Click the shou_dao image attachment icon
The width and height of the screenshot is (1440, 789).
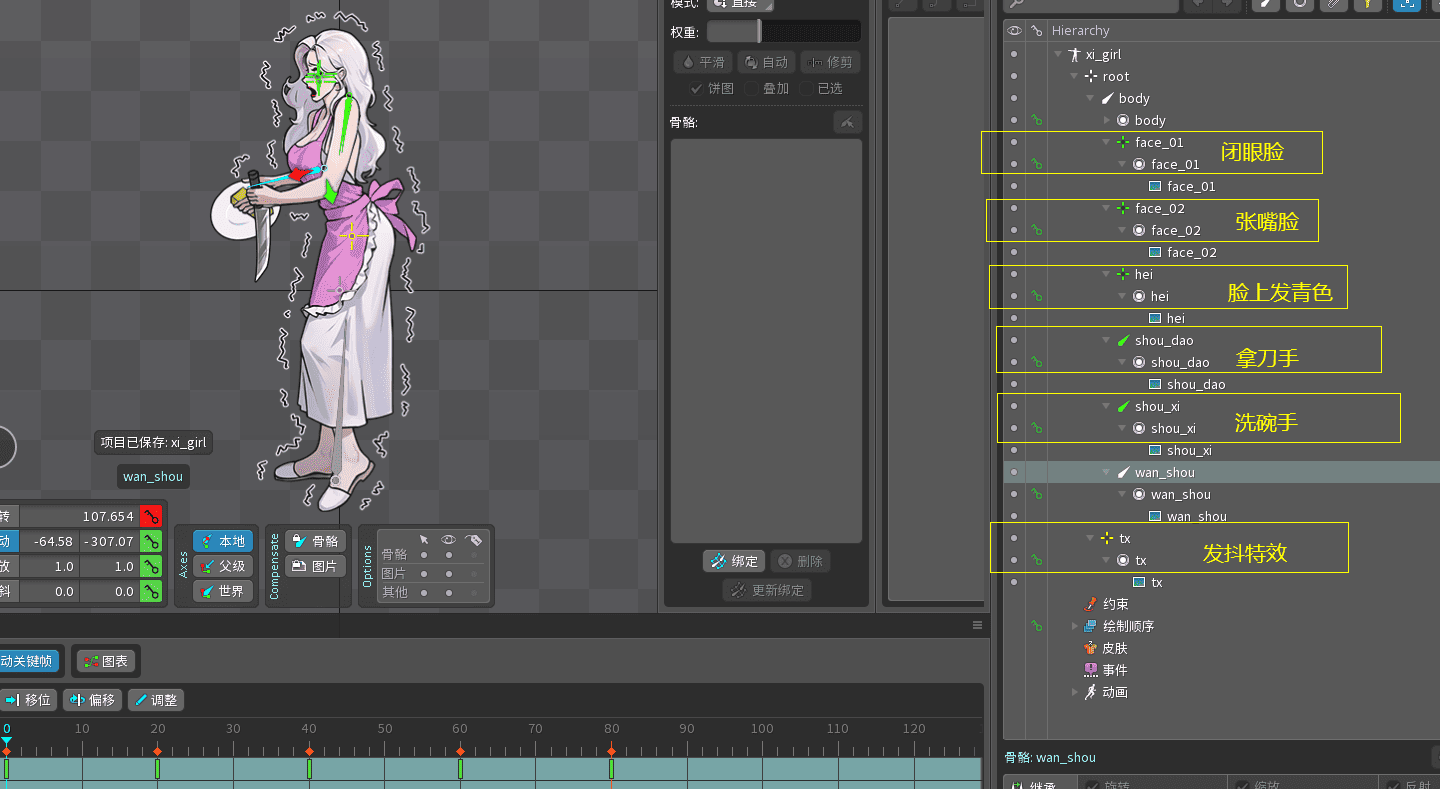click(1155, 384)
